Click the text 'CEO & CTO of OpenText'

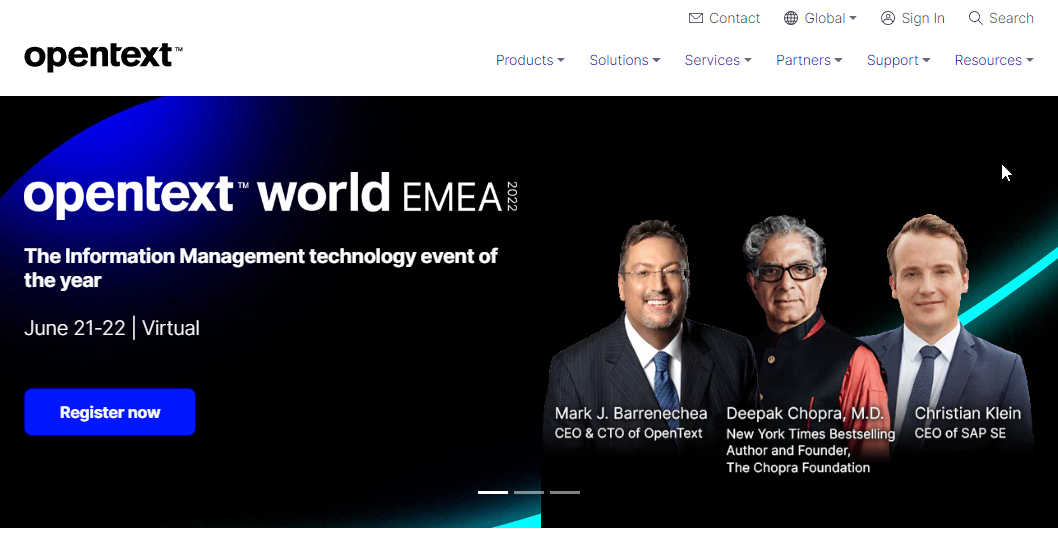629,434
